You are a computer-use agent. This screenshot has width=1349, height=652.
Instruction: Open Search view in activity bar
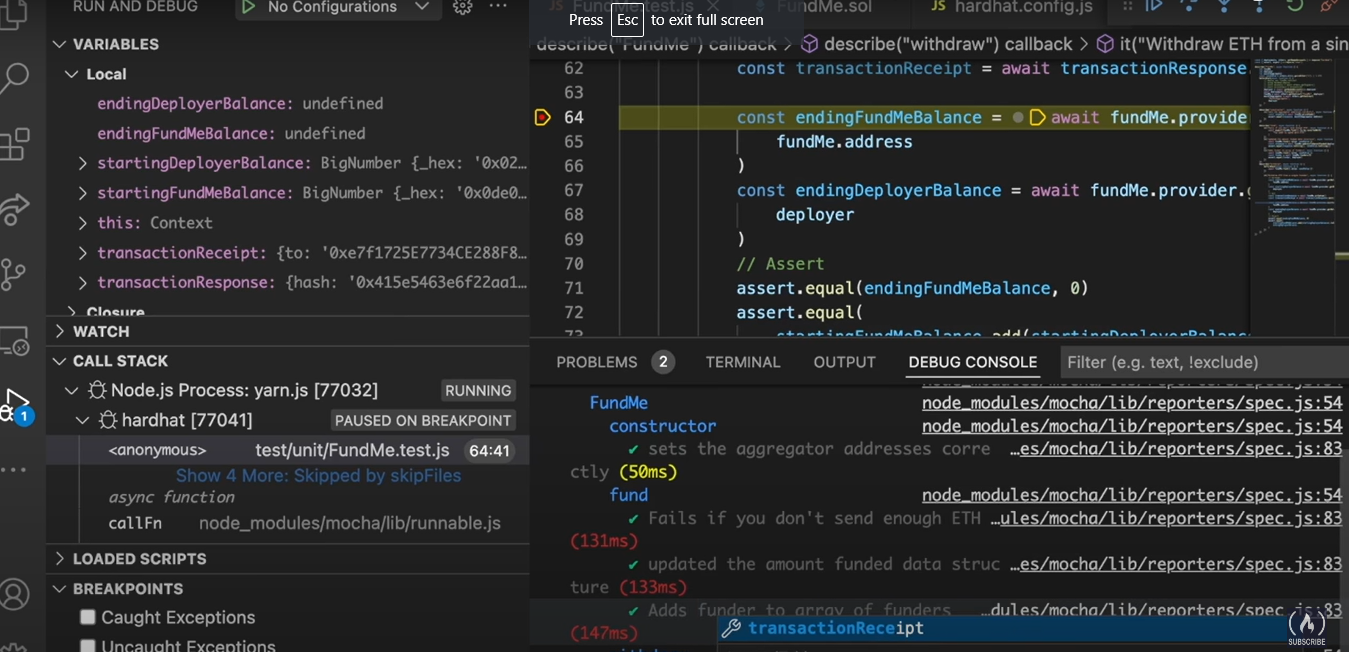14,78
